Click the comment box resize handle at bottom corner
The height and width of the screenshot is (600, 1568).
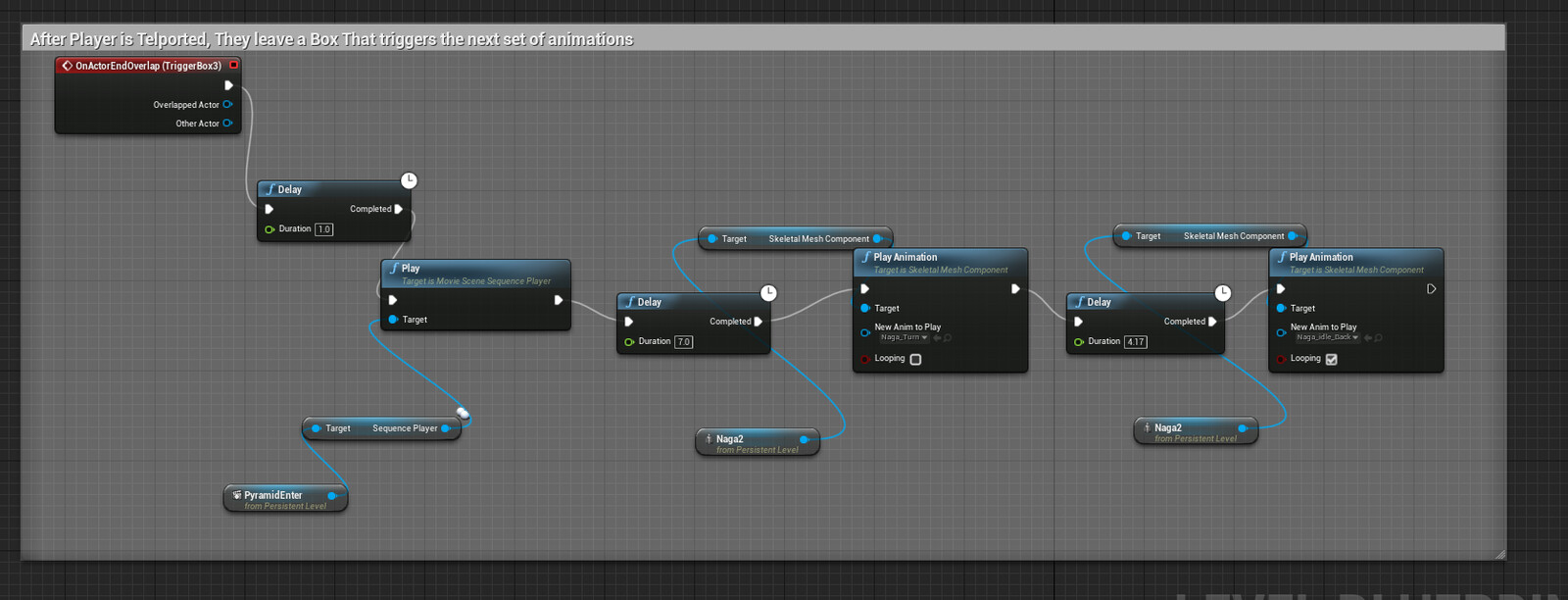coord(1499,554)
